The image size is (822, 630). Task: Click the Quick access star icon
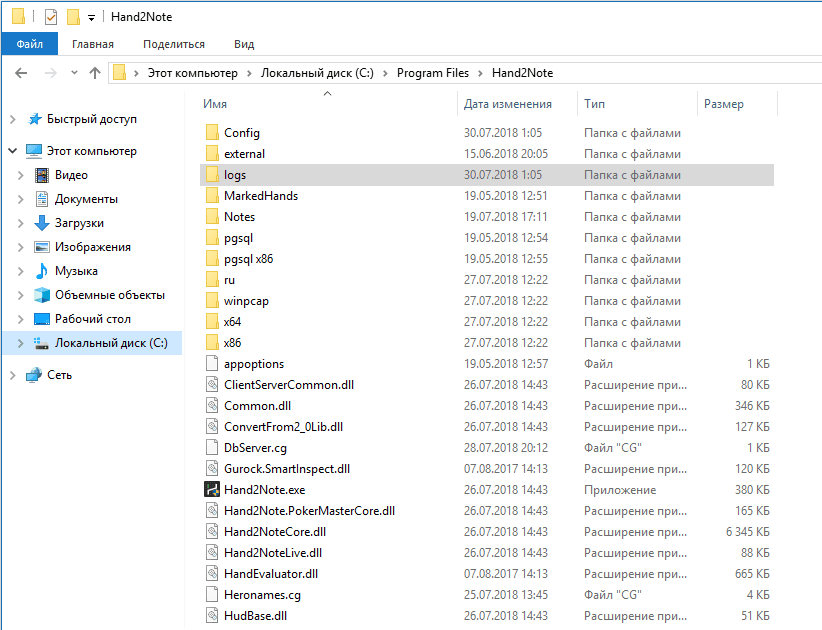pos(35,119)
